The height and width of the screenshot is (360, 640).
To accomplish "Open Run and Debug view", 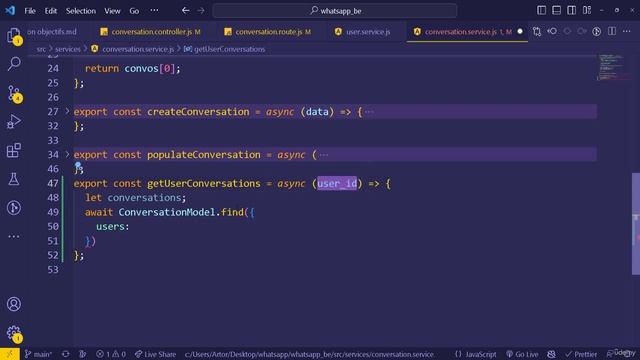I will click(x=14, y=121).
